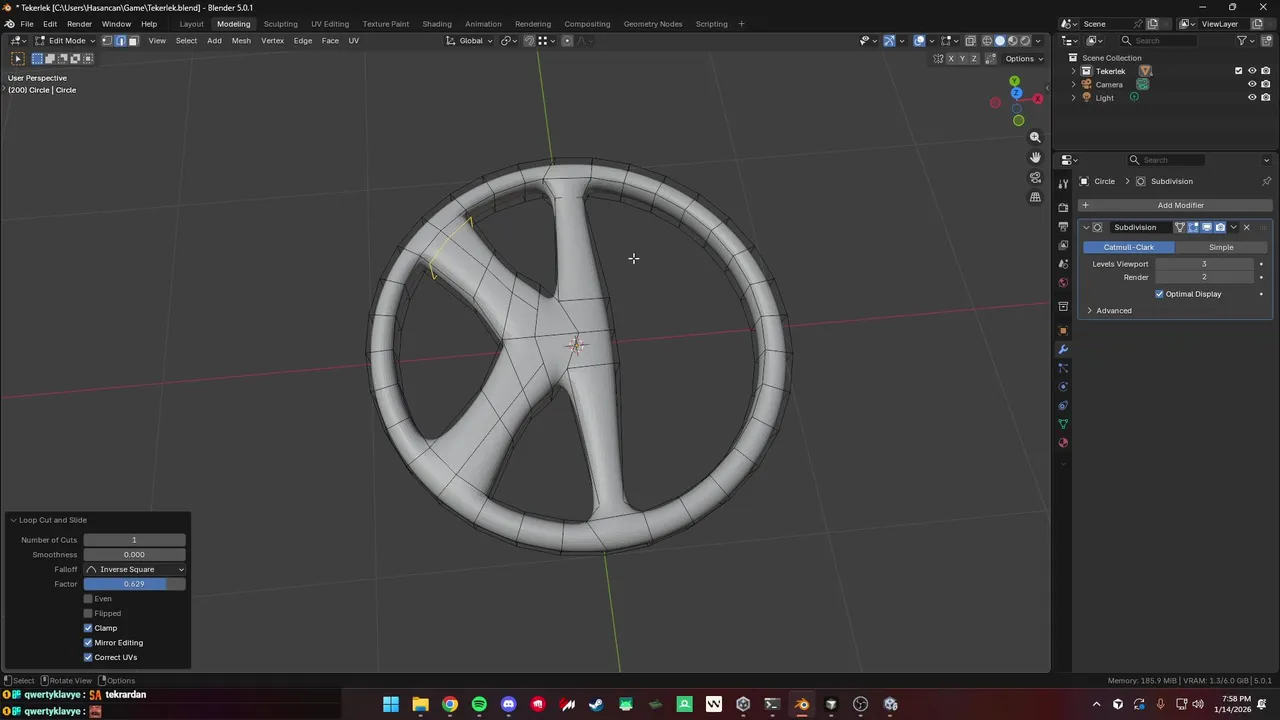The image size is (1280, 720).
Task: Pin the properties editor context
Action: [x=1266, y=181]
